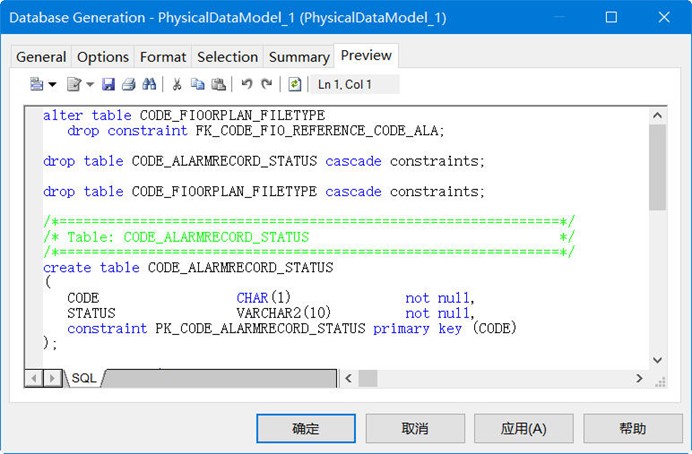
Task: Refresh the preview with the green refresh icon
Action: (x=294, y=84)
